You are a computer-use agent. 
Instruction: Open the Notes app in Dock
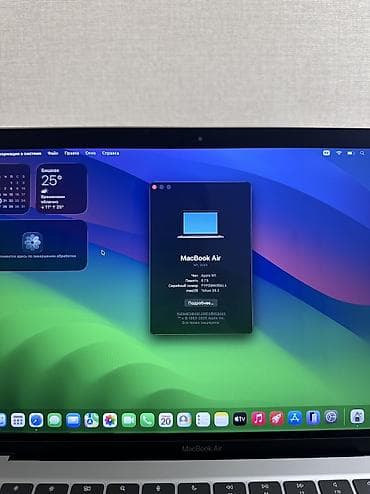click(x=221, y=419)
